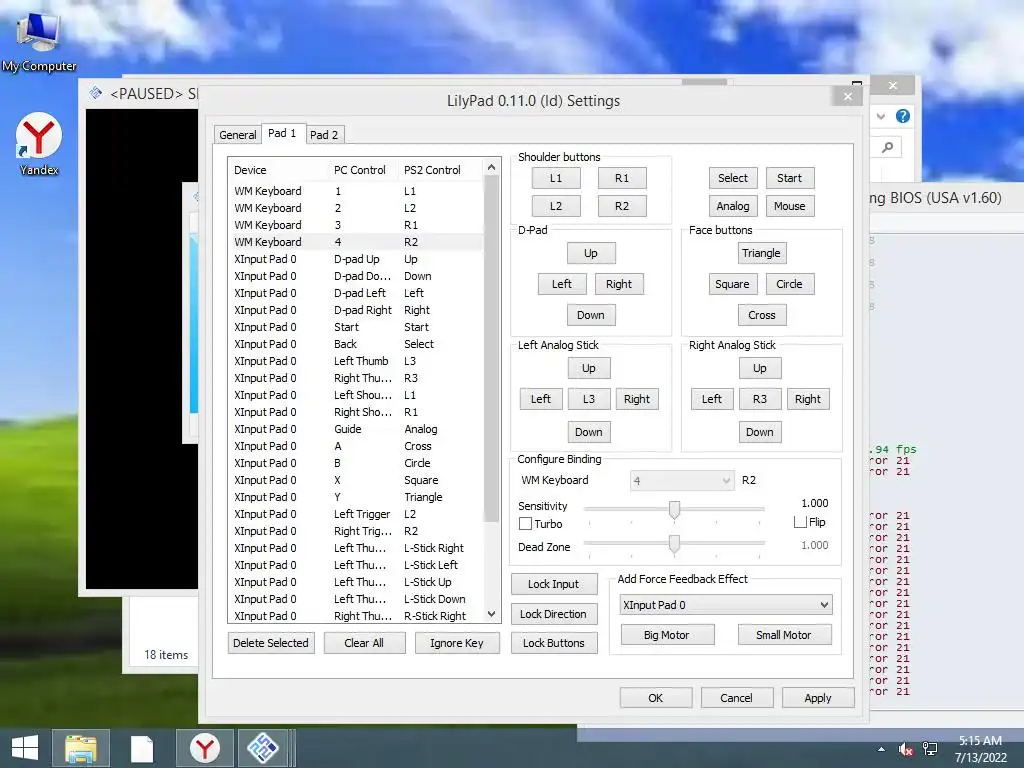Close the LilyPad Settings dialog
The width and height of the screenshot is (1024, 768).
[x=848, y=96]
